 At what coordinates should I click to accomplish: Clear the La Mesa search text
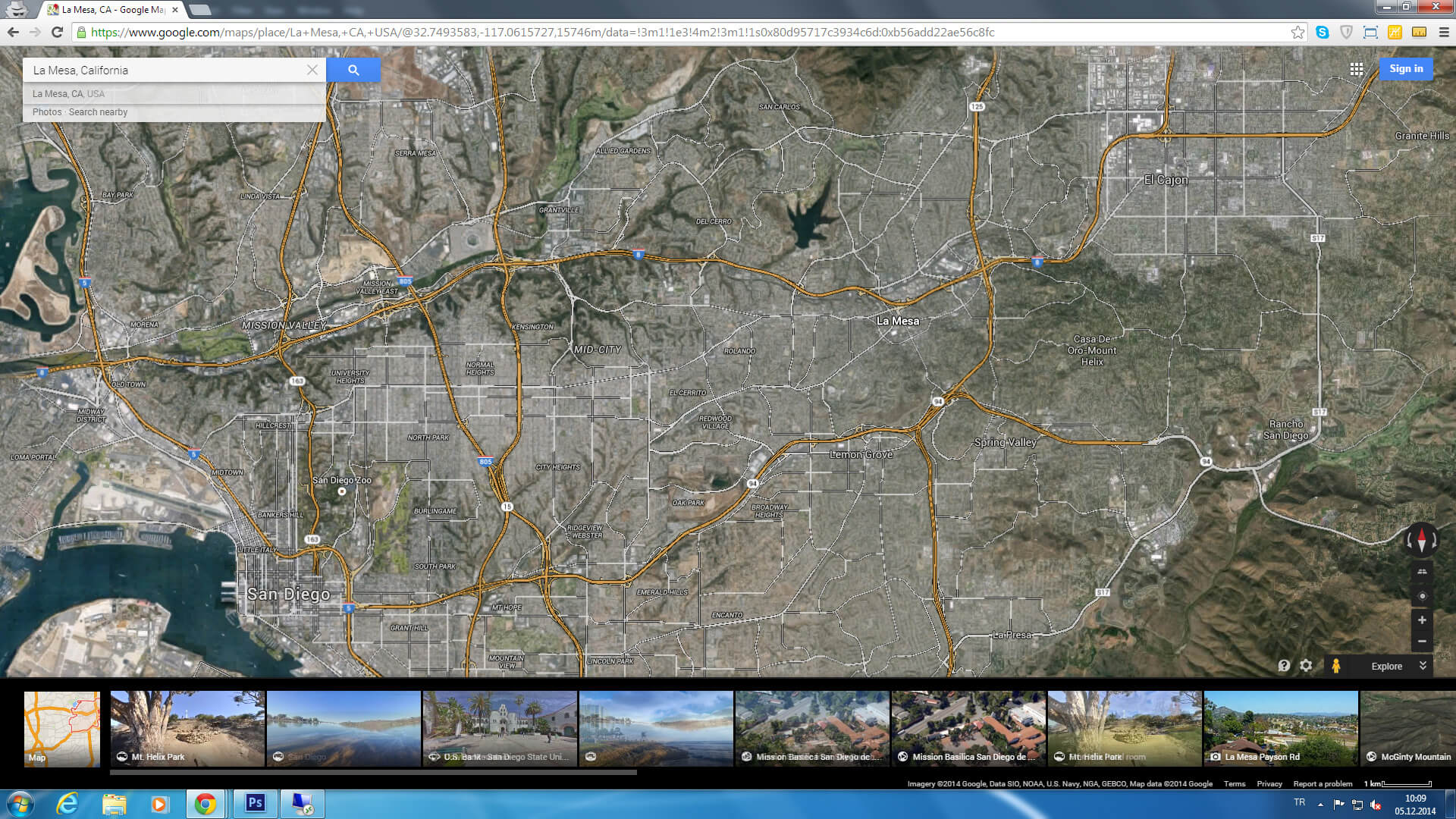pyautogui.click(x=312, y=70)
